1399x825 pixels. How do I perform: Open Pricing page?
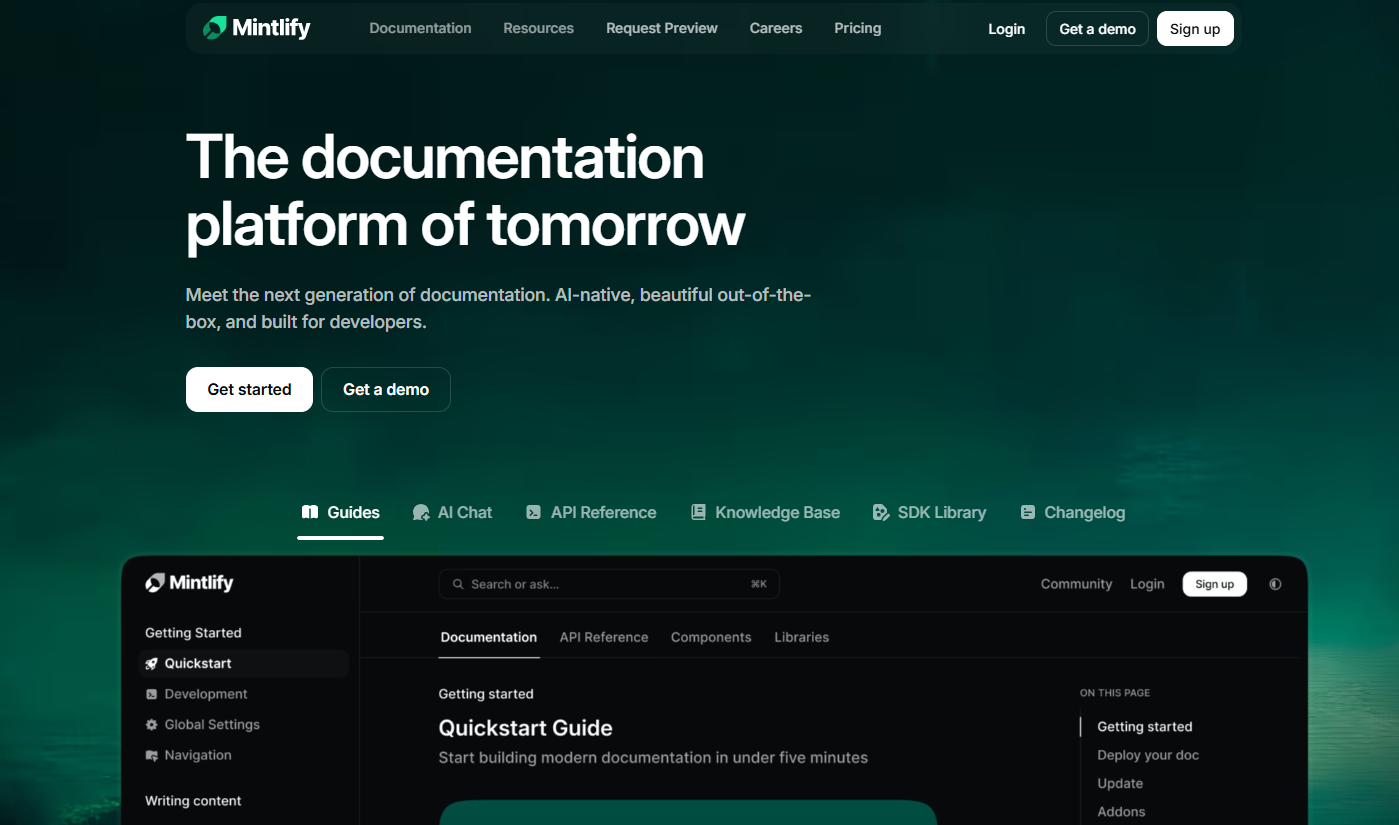[858, 28]
